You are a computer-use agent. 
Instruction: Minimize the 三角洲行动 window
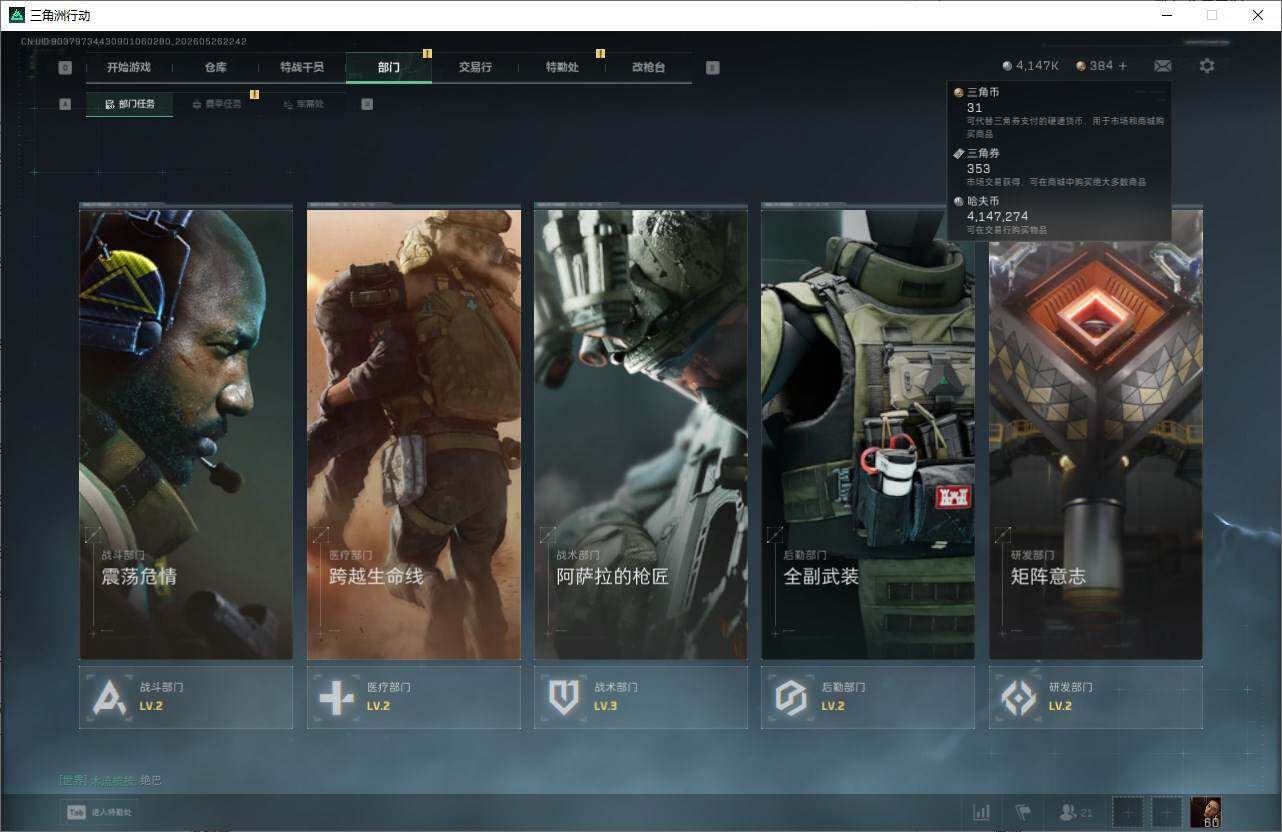[x=1166, y=15]
